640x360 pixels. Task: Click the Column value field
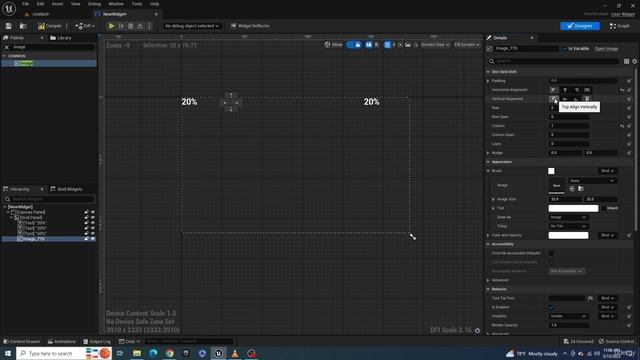(x=569, y=126)
